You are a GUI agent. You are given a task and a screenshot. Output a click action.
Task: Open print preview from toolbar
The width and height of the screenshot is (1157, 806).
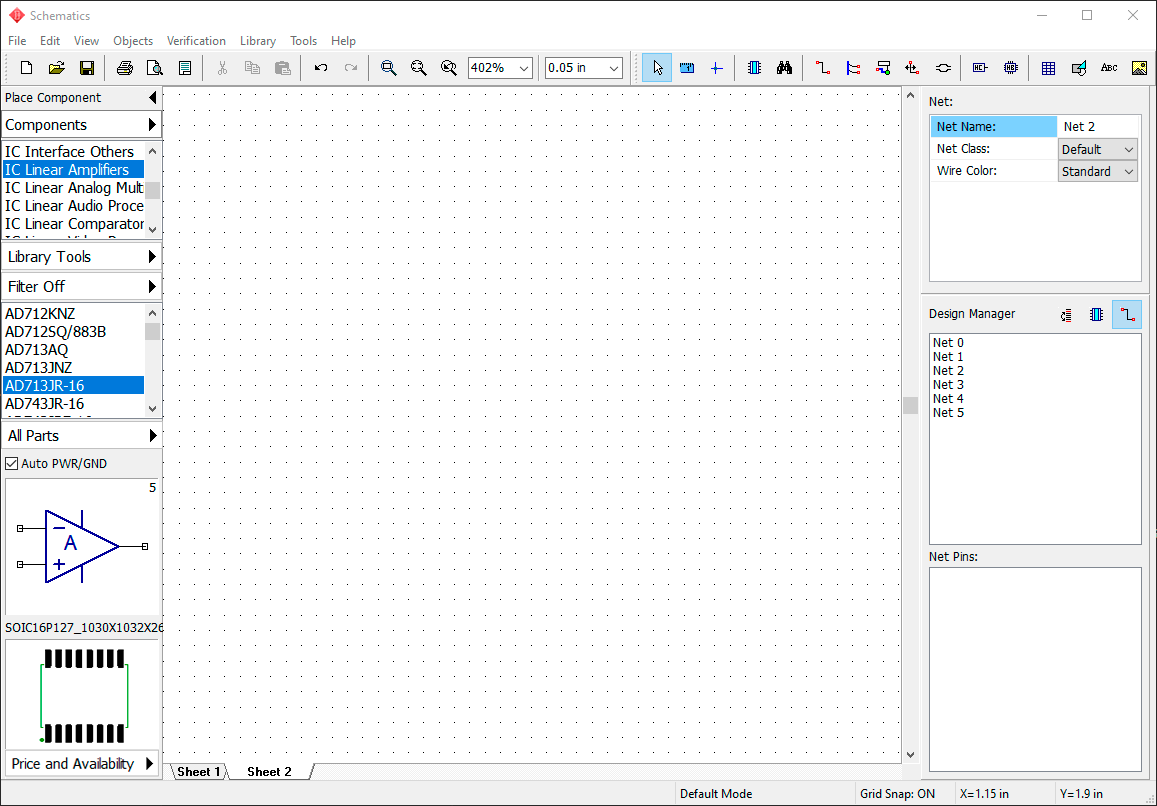[154, 68]
